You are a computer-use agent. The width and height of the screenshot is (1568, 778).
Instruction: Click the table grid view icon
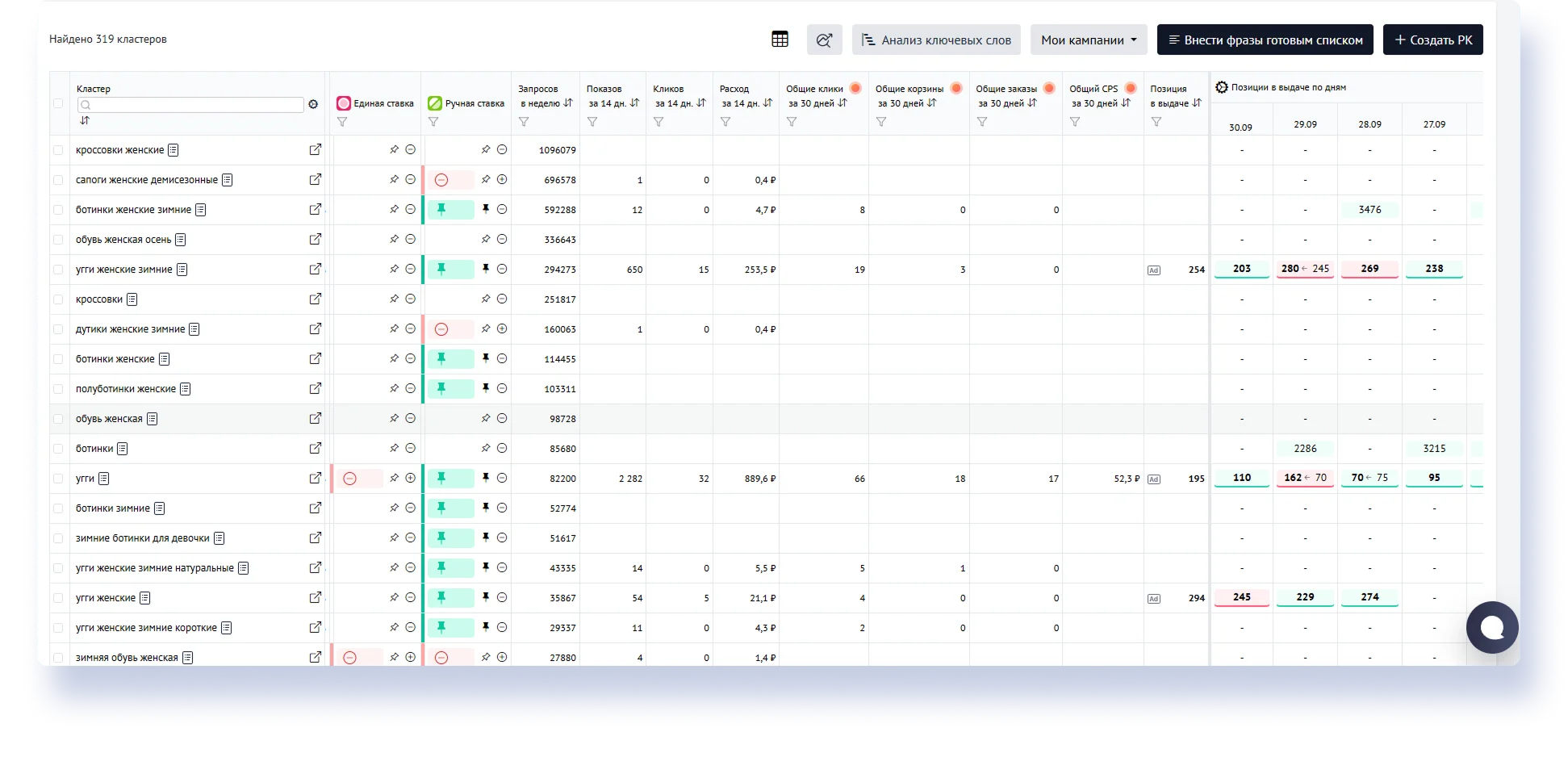pyautogui.click(x=780, y=40)
